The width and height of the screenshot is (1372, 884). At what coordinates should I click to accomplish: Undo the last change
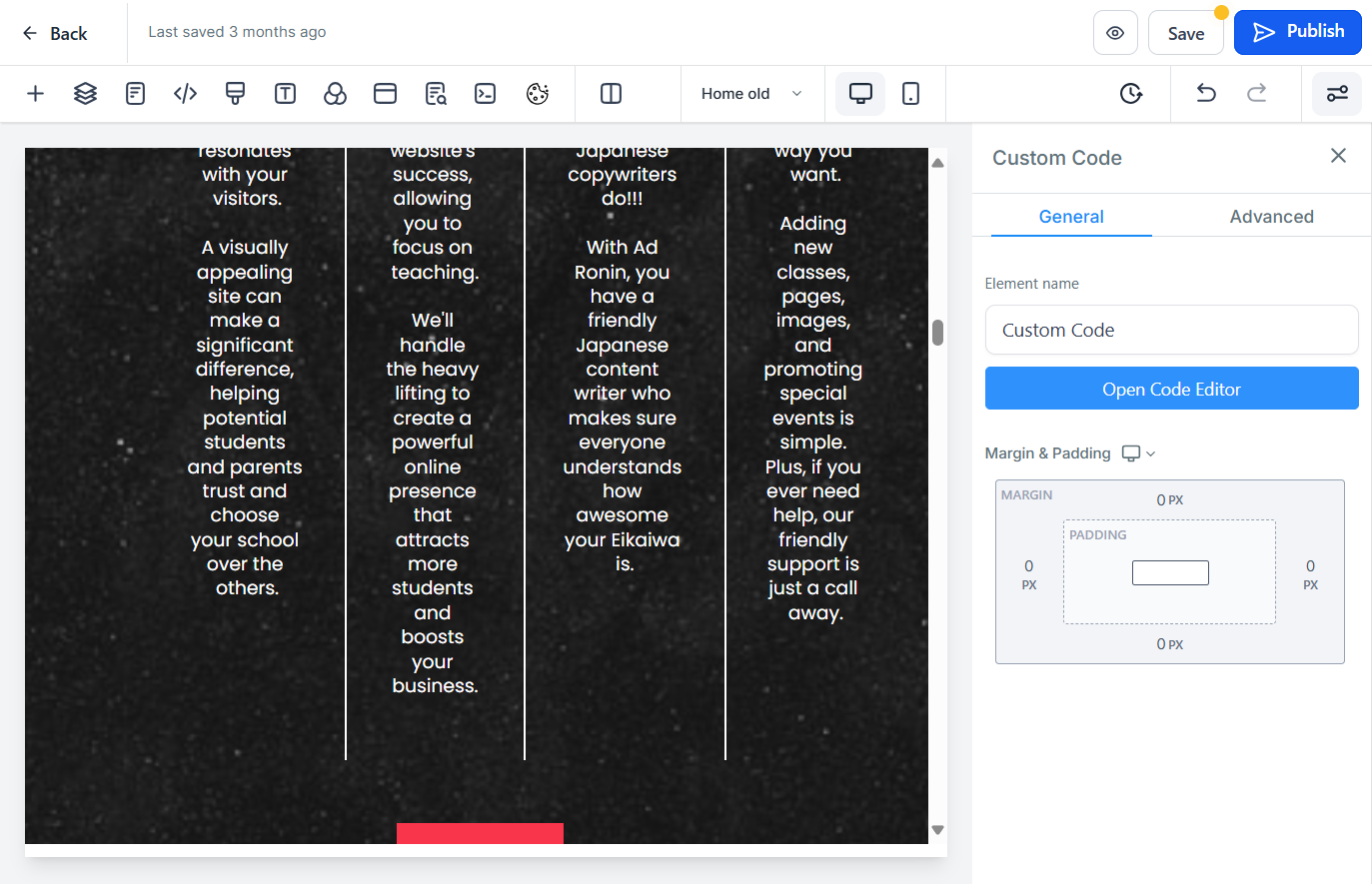(x=1206, y=93)
